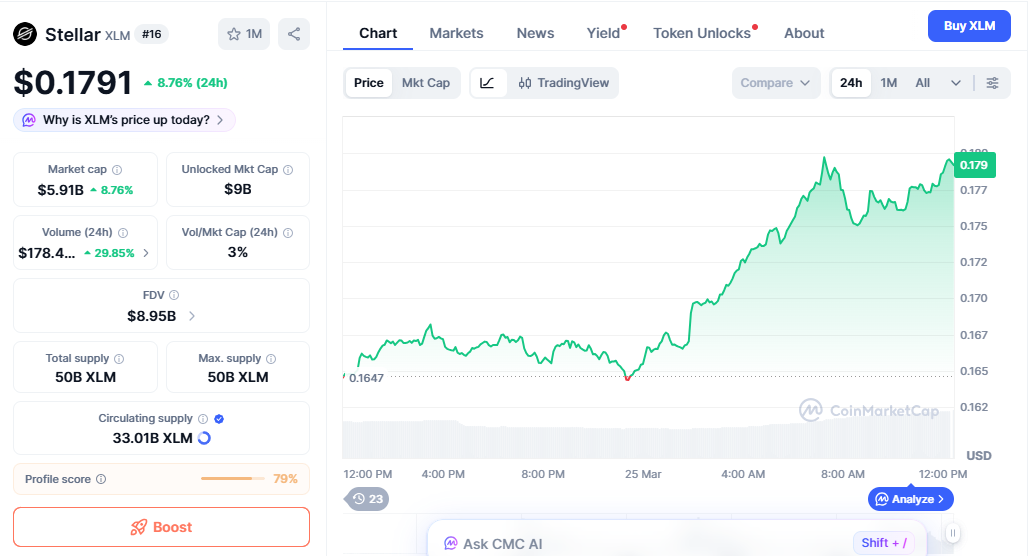
Task: Click the Stellar logo icon
Action: 25,34
